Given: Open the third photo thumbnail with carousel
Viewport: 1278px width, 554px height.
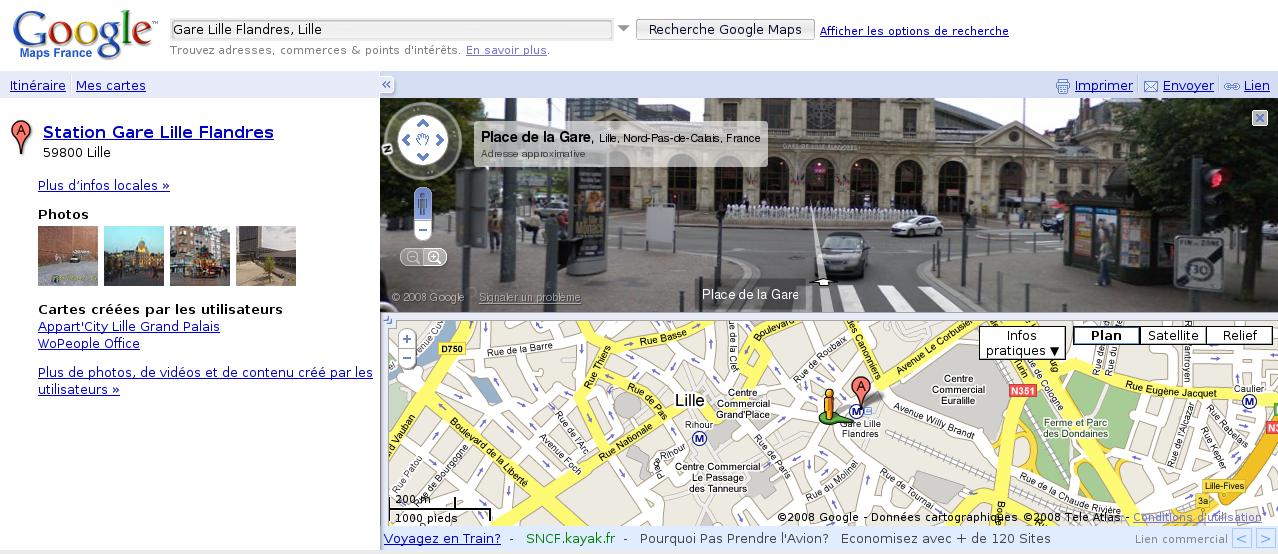Looking at the screenshot, I should coord(200,256).
